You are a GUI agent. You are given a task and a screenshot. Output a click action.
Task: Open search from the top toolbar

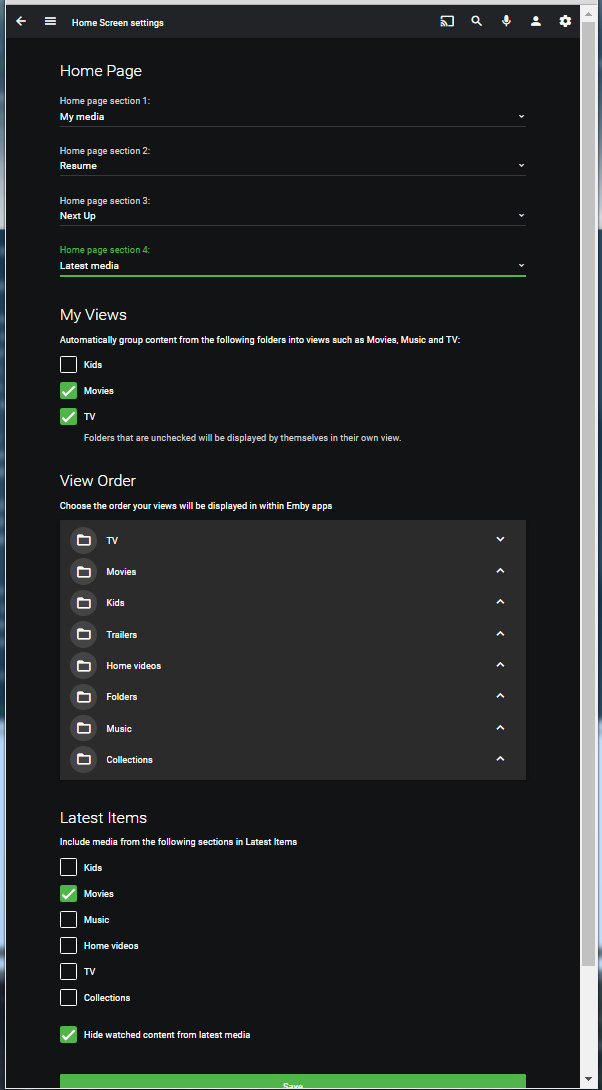476,20
